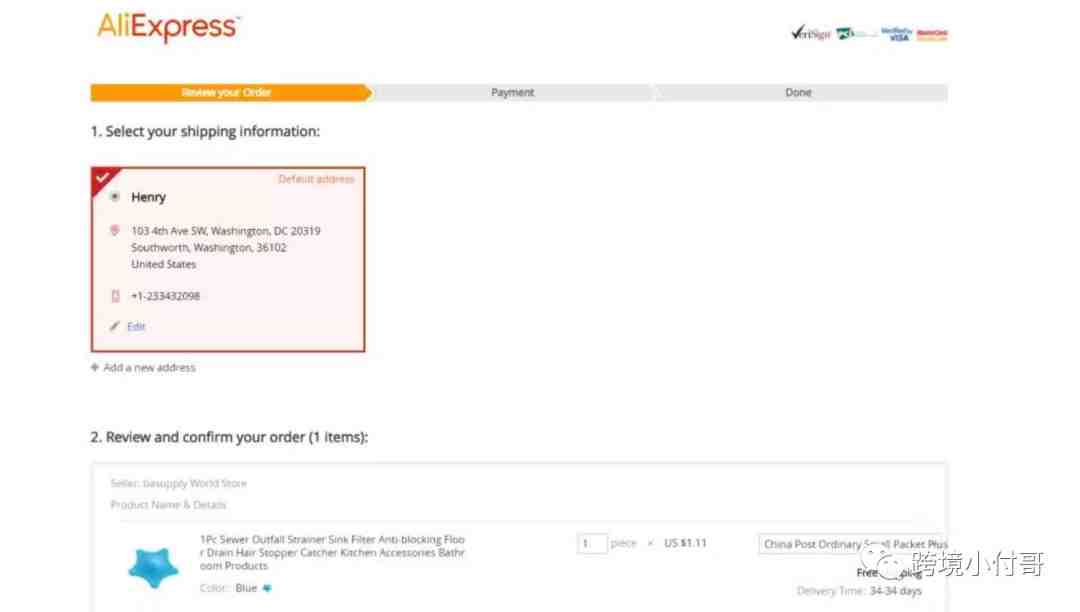Image resolution: width=1080 pixels, height=612 pixels.
Task: Click phone number +1-233432098
Action: point(165,296)
